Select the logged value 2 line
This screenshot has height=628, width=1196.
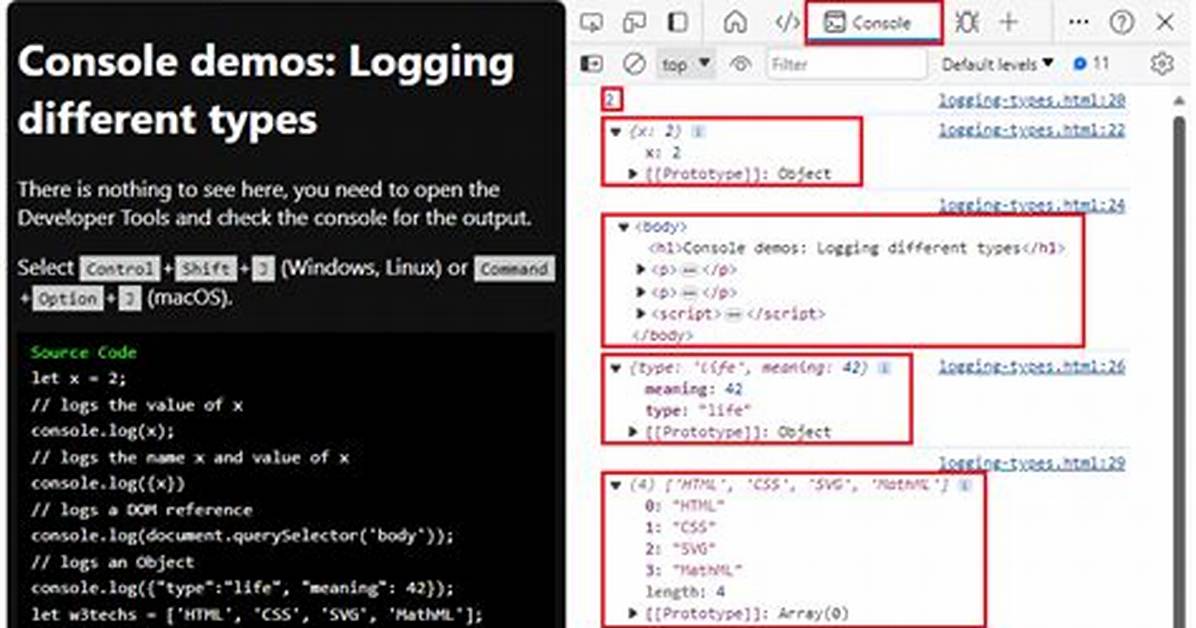610,100
